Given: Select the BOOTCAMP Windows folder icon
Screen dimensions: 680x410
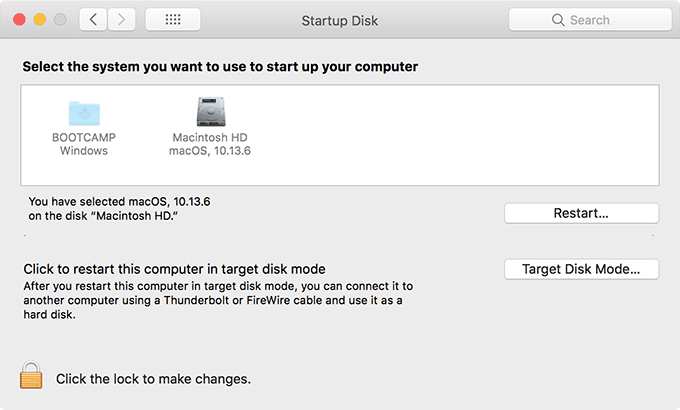Looking at the screenshot, I should tap(82, 113).
